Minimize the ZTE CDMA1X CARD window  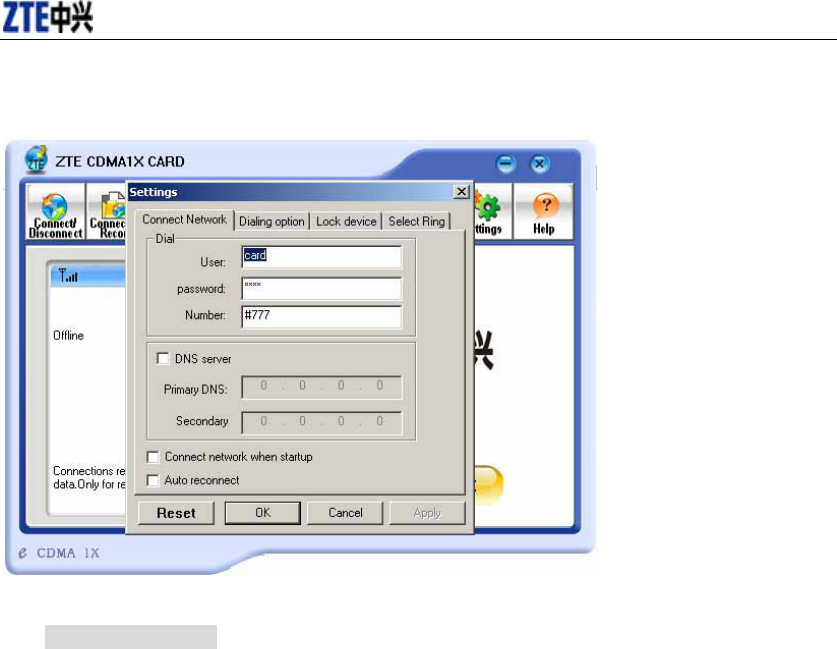[x=506, y=163]
